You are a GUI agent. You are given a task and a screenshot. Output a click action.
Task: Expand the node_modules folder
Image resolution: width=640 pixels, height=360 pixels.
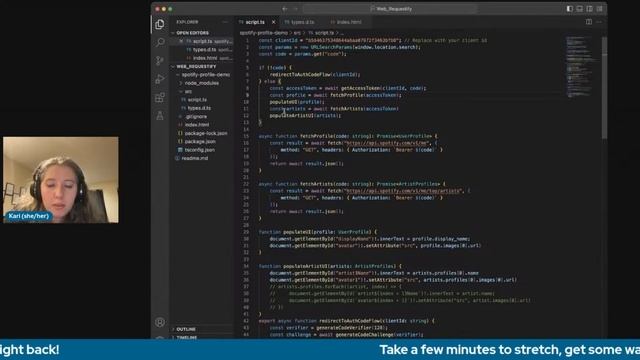pos(202,83)
